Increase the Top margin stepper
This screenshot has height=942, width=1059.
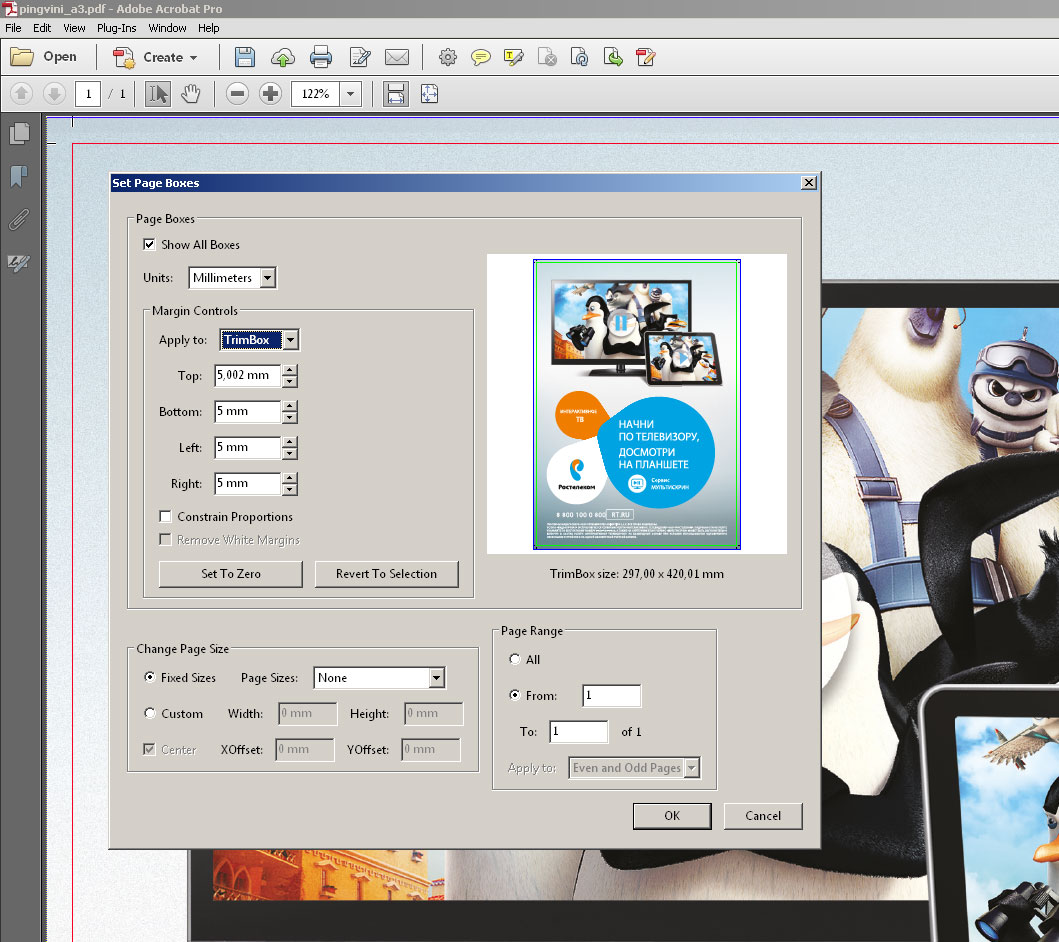290,370
